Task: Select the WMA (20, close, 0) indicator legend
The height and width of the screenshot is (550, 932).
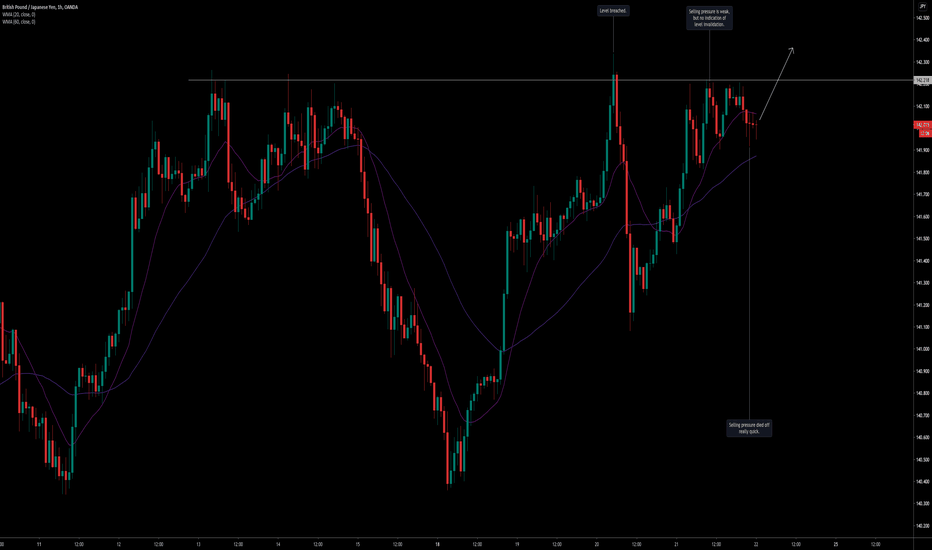Action: coord(18,14)
